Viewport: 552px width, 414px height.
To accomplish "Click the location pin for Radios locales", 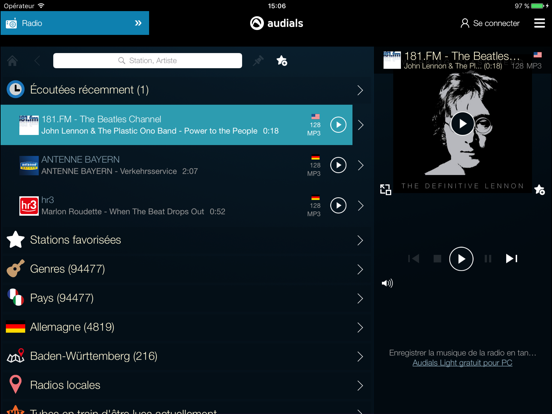I will (x=15, y=384).
